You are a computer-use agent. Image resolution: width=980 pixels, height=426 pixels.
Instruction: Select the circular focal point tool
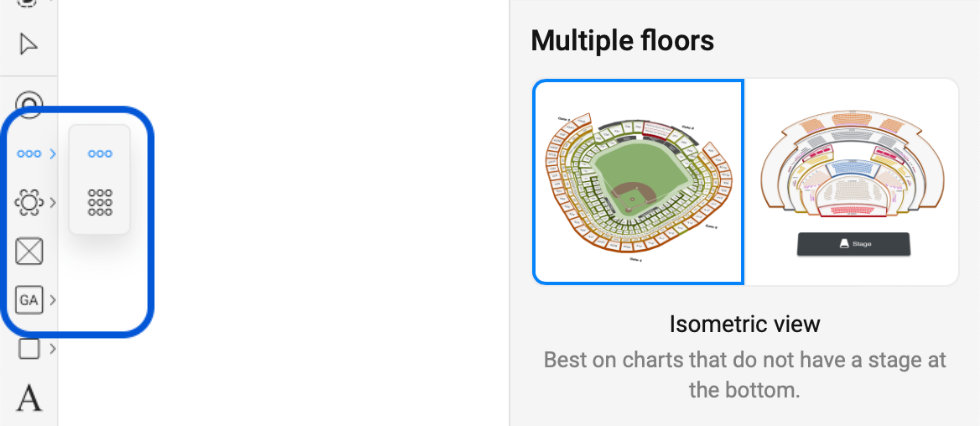(x=29, y=104)
